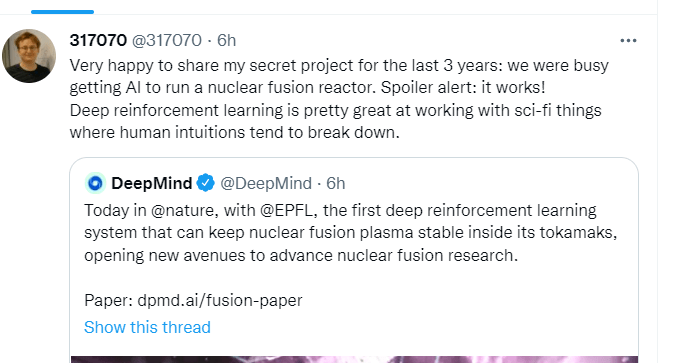
Task: Click the @EPFL mention in quoted tweet
Action: pyautogui.click(x=288, y=210)
